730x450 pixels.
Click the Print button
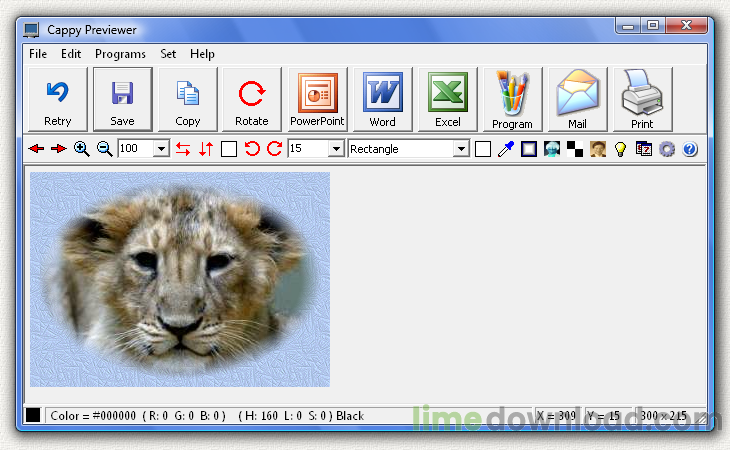tap(642, 99)
